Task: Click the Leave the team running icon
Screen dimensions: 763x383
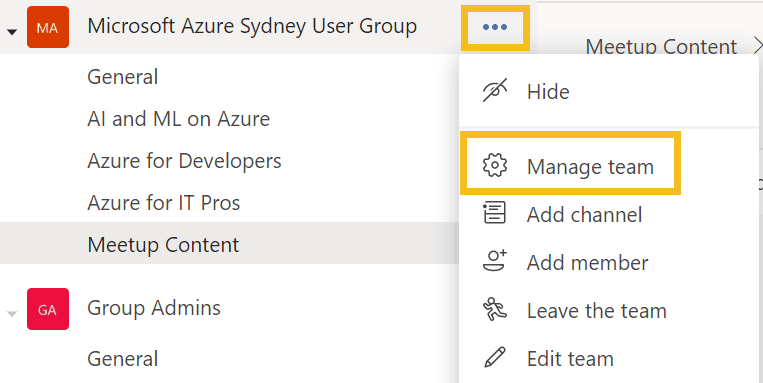Action: [495, 310]
